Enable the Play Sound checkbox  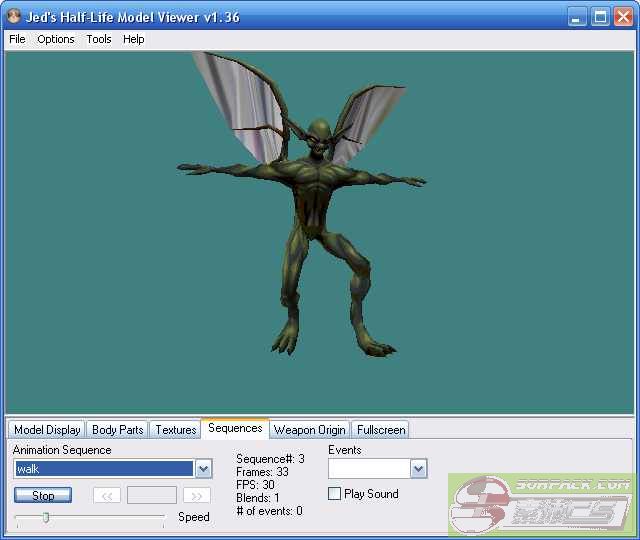335,494
